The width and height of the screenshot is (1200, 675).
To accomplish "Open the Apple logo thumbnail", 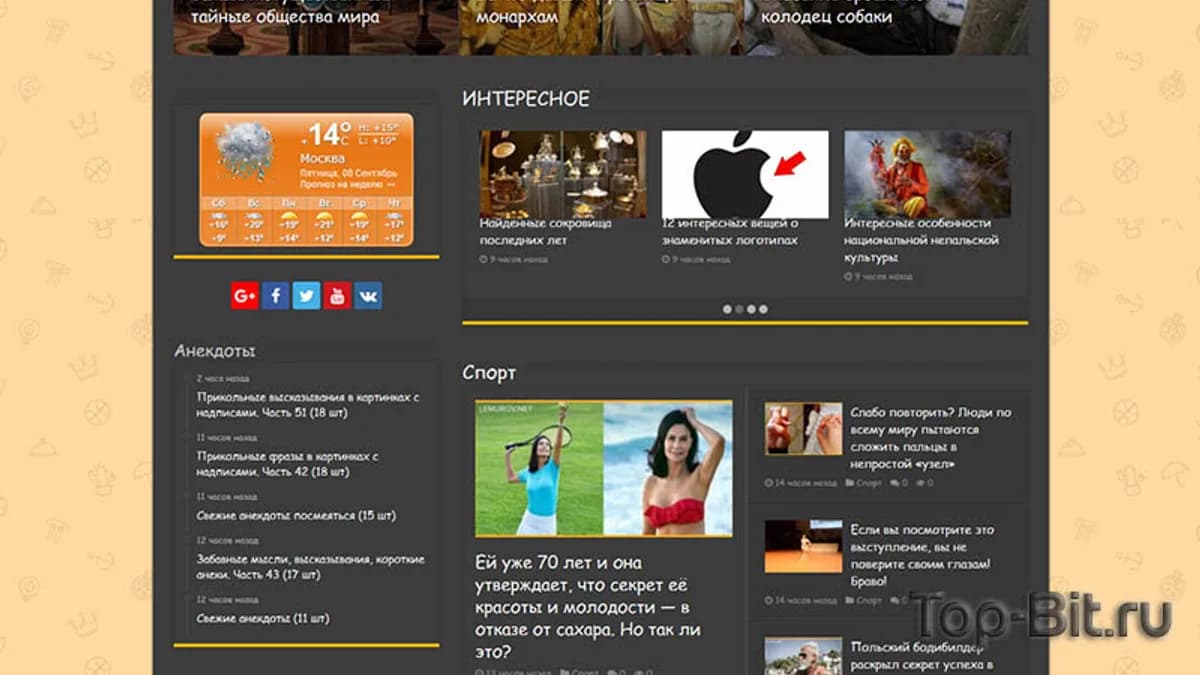I will click(745, 174).
